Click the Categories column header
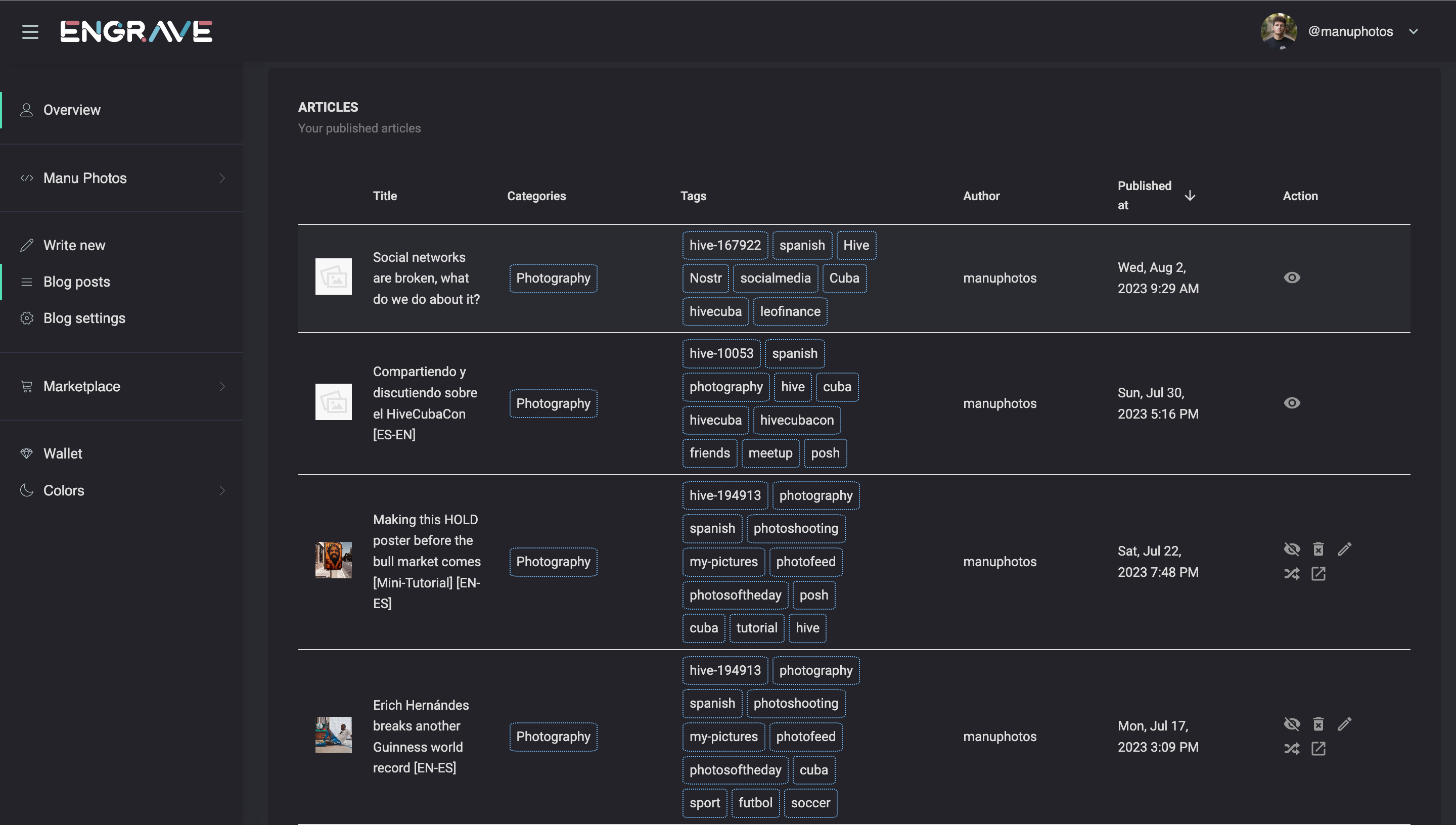Viewport: 1456px width, 825px height. click(x=536, y=196)
